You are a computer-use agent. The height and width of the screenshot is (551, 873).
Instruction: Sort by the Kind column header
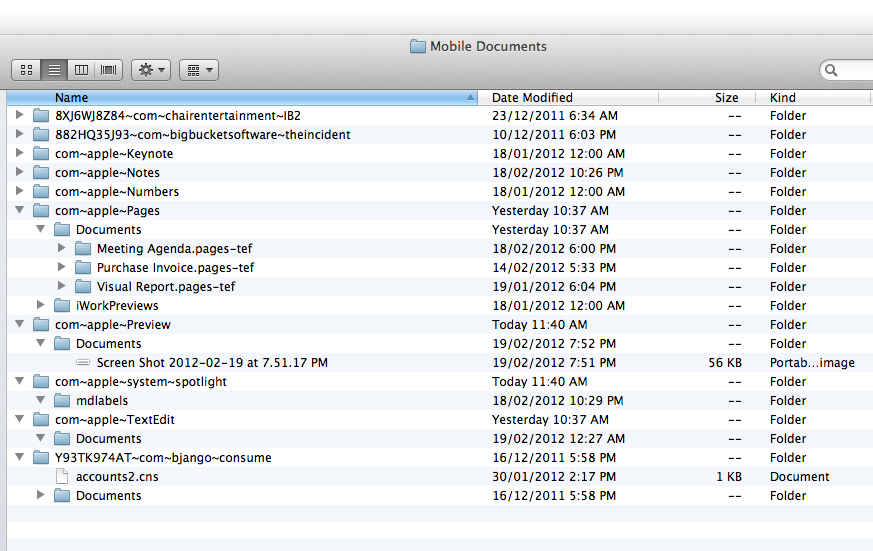click(813, 97)
